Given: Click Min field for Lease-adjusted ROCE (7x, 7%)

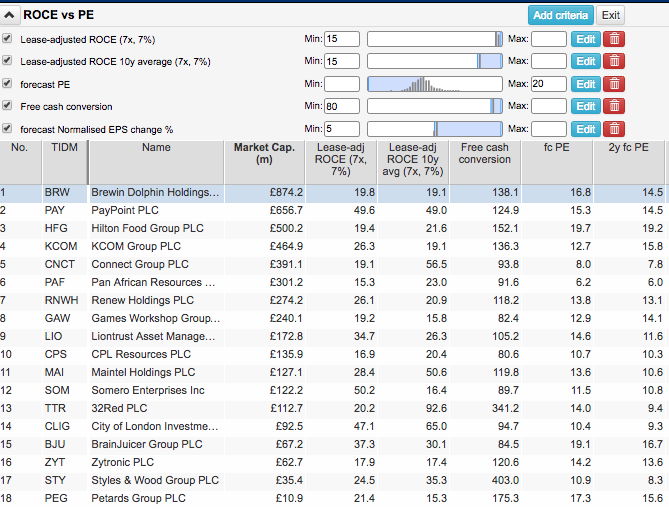Looking at the screenshot, I should 342,39.
